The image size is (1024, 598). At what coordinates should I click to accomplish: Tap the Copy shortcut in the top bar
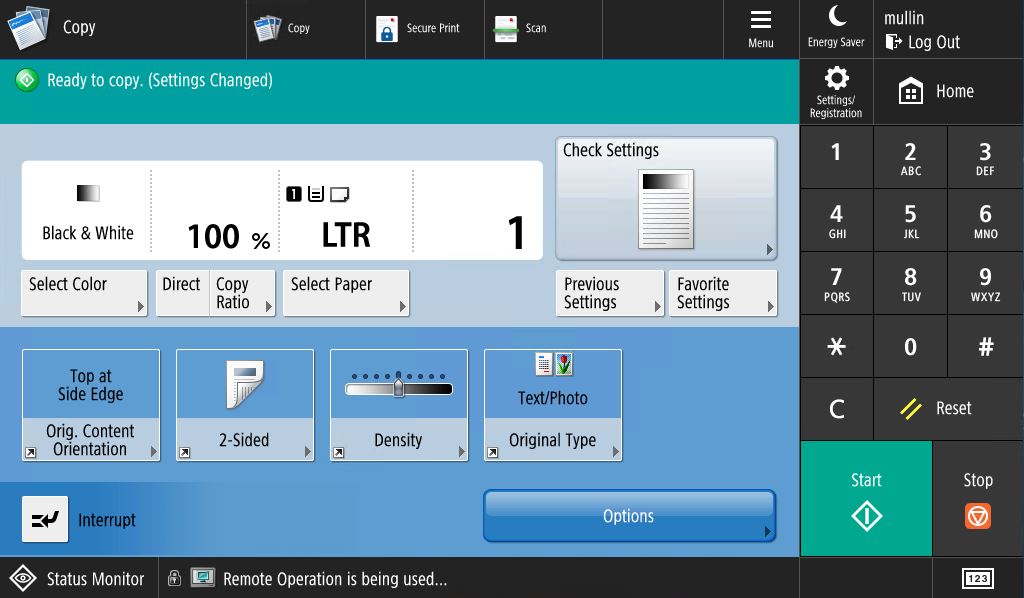point(306,29)
